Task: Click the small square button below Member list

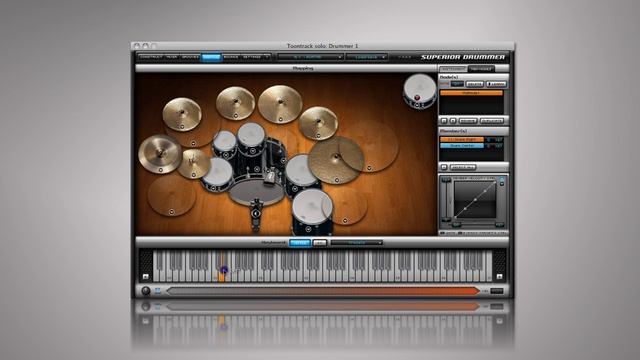Action: click(444, 167)
